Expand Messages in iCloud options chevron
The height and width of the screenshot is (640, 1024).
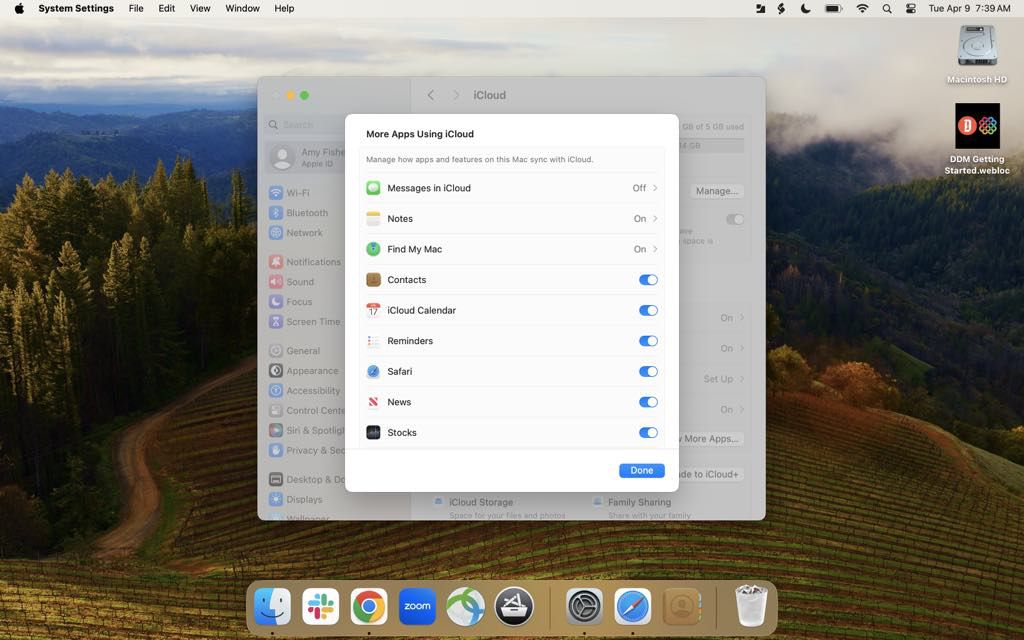click(x=655, y=188)
